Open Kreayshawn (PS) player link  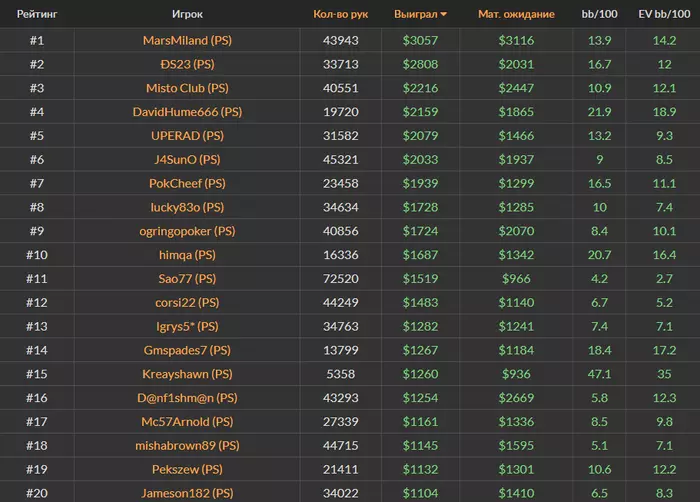(187, 374)
